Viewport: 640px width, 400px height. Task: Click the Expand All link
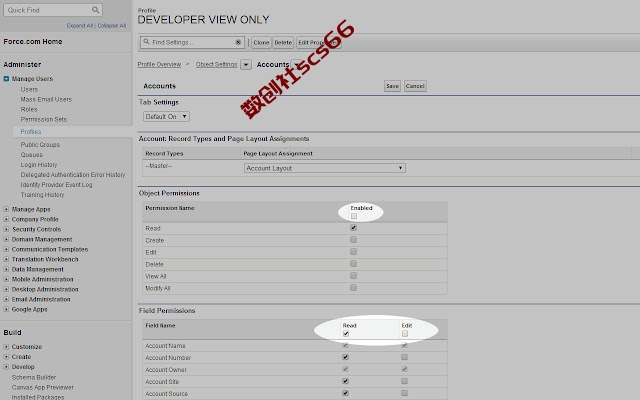80,25
